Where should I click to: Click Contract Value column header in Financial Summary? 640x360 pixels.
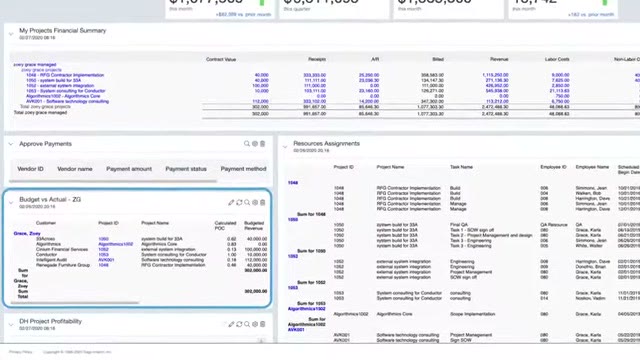[x=221, y=60]
